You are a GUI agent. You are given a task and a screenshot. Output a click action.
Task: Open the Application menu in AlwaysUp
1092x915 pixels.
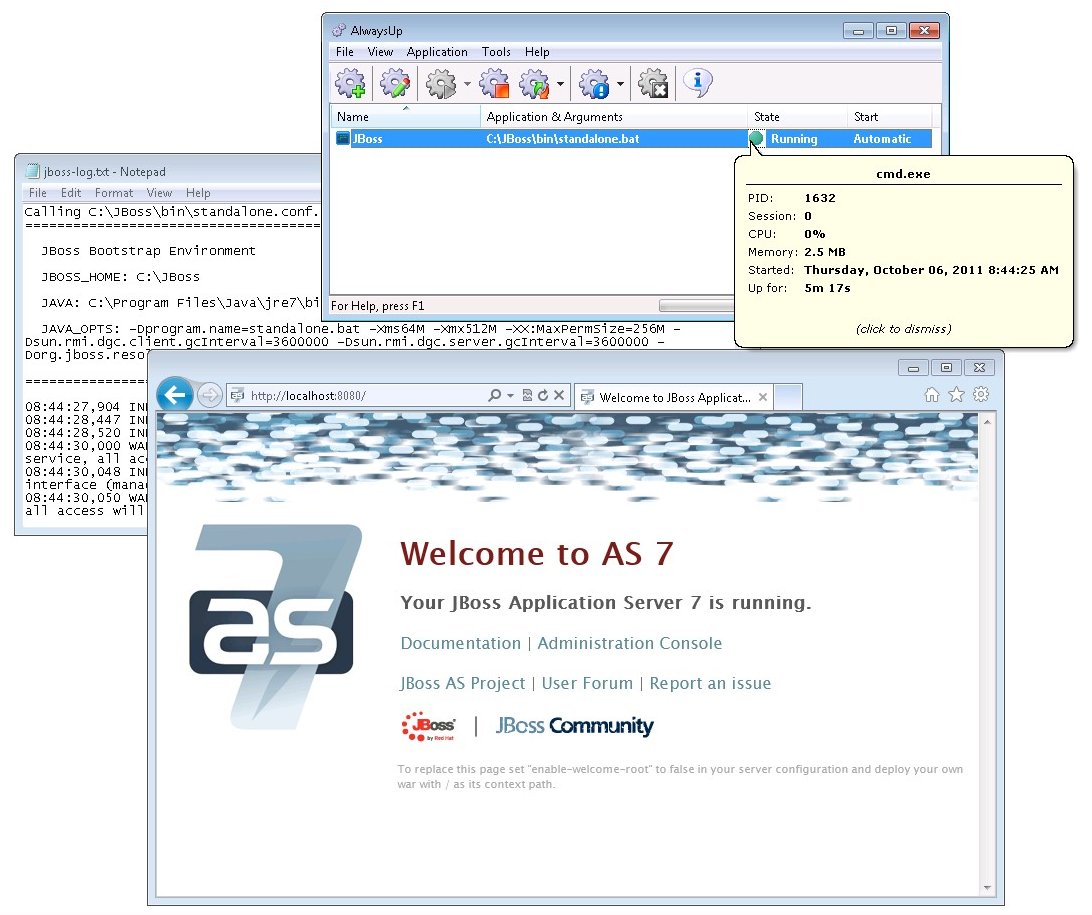(x=437, y=52)
